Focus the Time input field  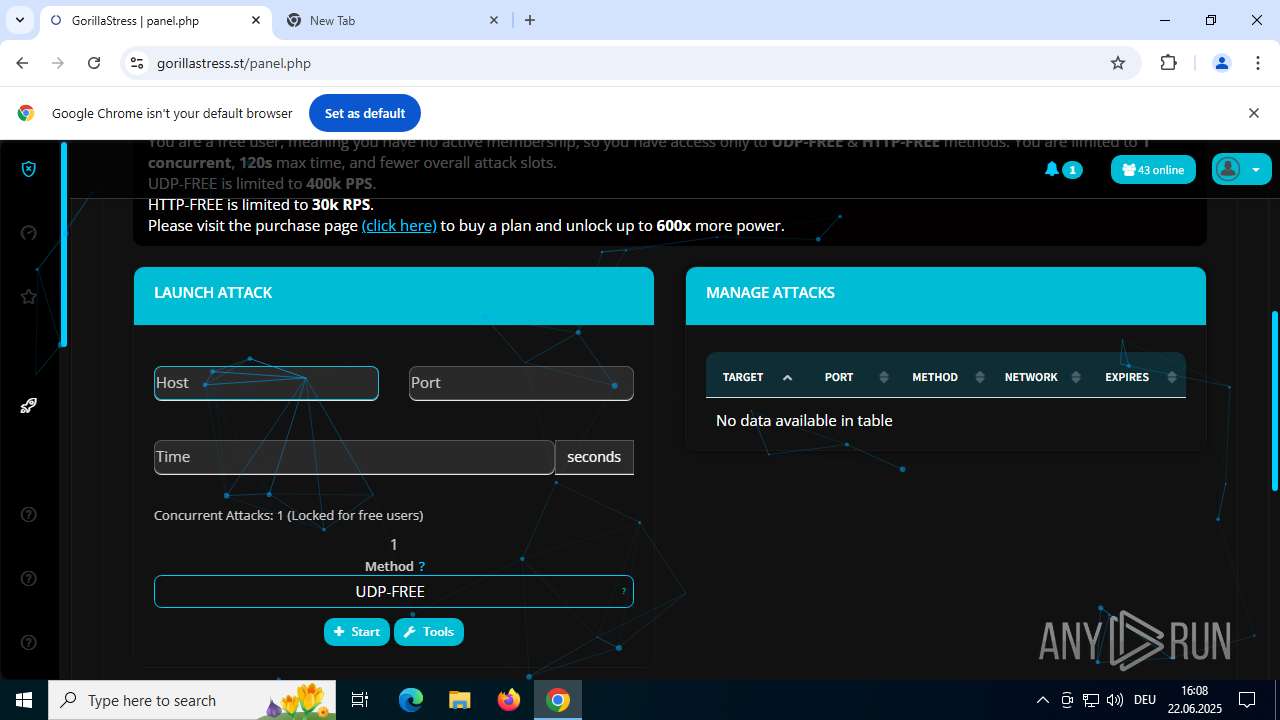point(354,457)
